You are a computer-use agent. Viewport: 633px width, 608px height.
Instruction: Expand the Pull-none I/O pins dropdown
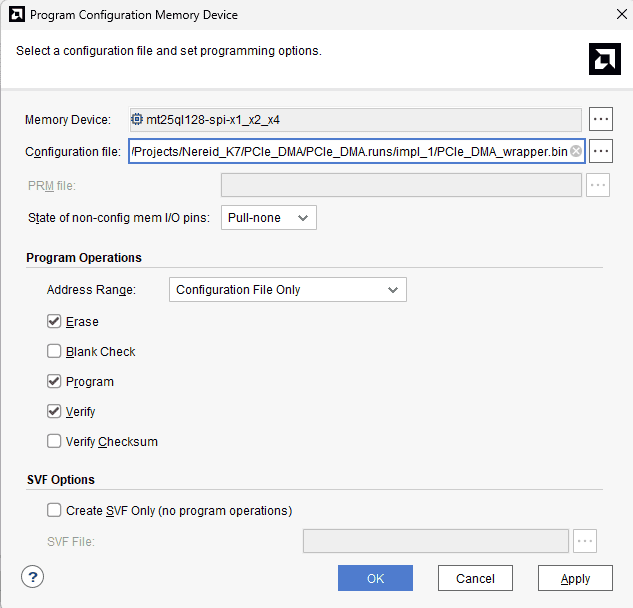[x=268, y=218]
